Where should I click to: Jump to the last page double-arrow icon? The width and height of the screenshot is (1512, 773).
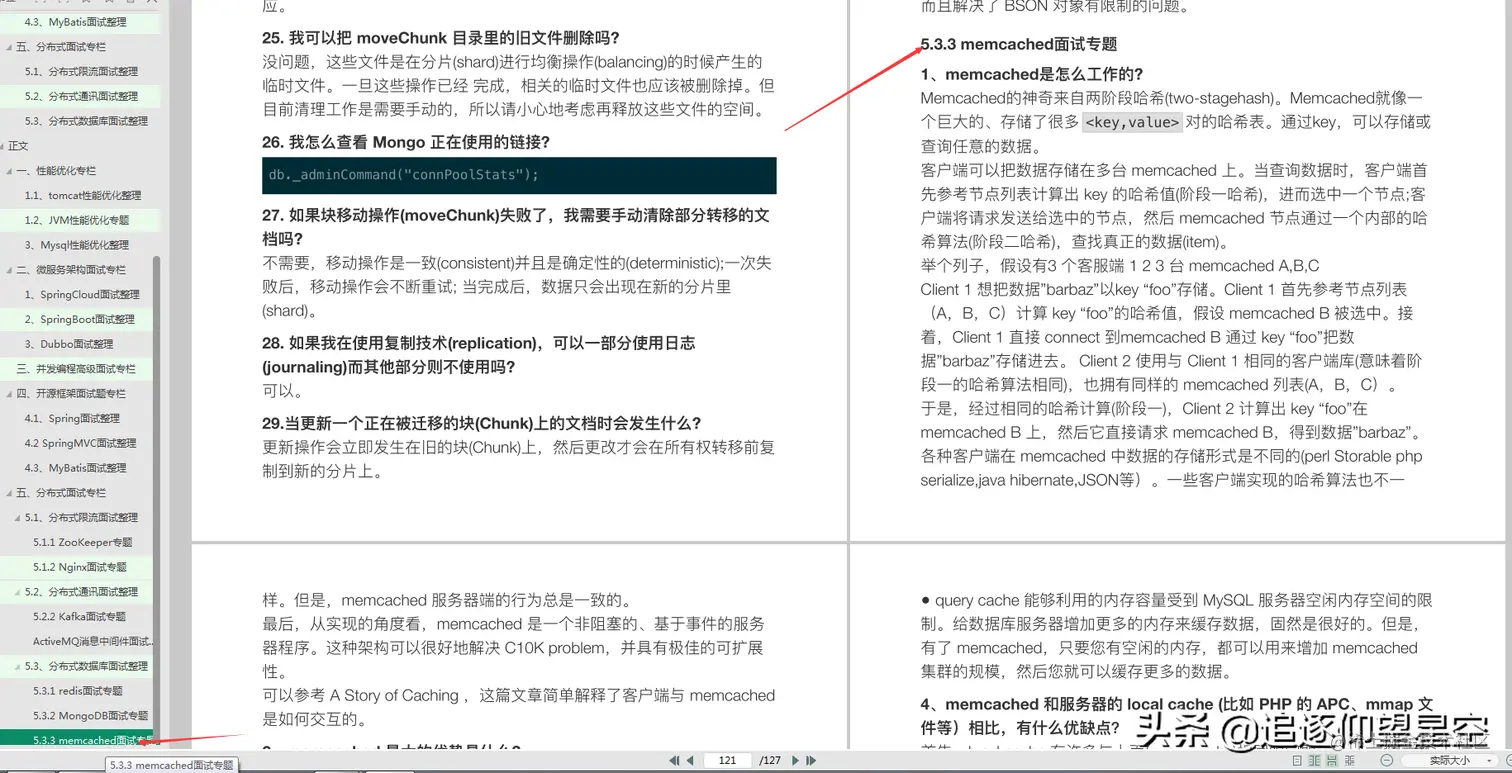(x=810, y=760)
